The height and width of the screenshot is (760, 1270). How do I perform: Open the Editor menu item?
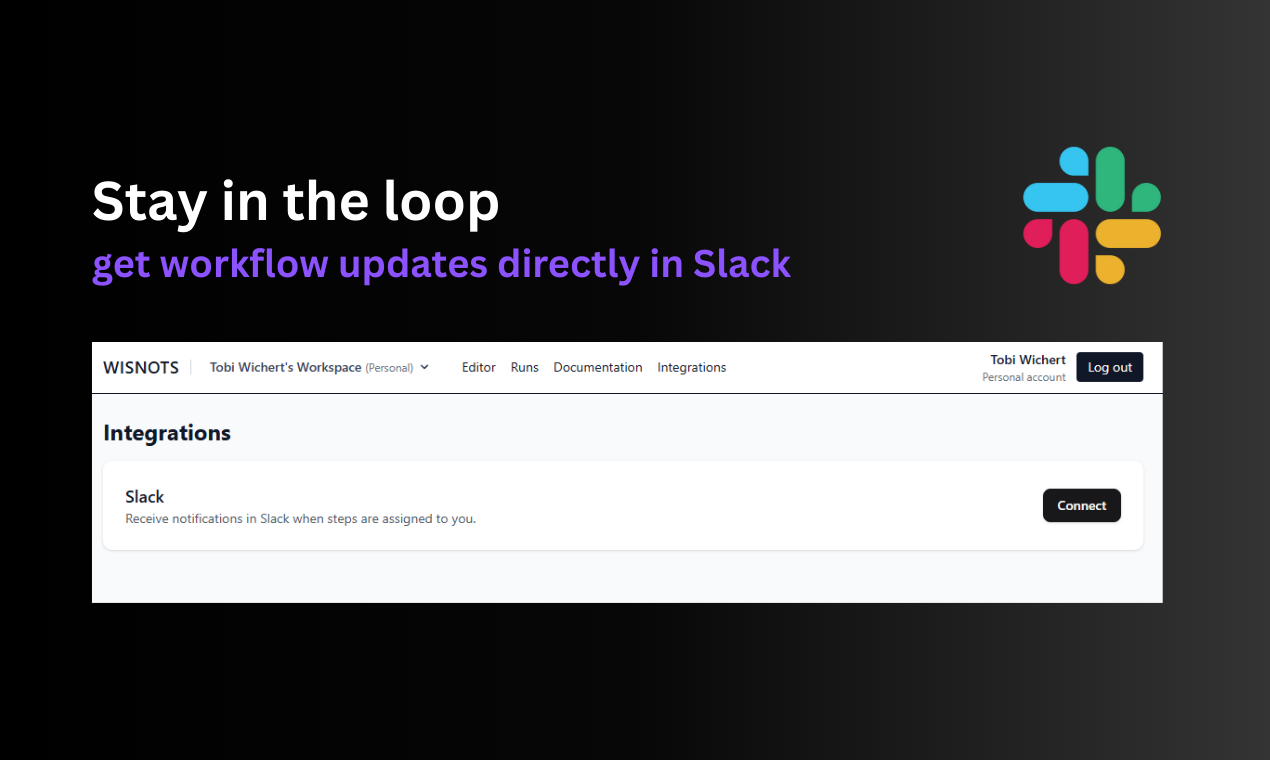pyautogui.click(x=479, y=368)
